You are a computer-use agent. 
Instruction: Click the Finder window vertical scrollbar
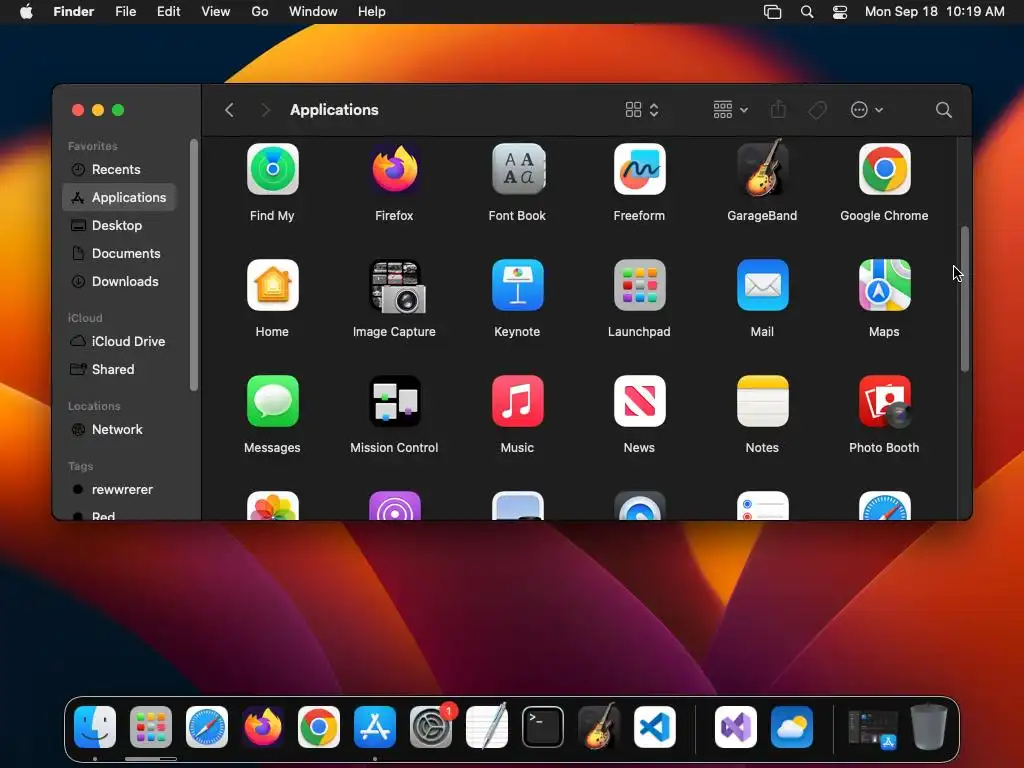(965, 299)
